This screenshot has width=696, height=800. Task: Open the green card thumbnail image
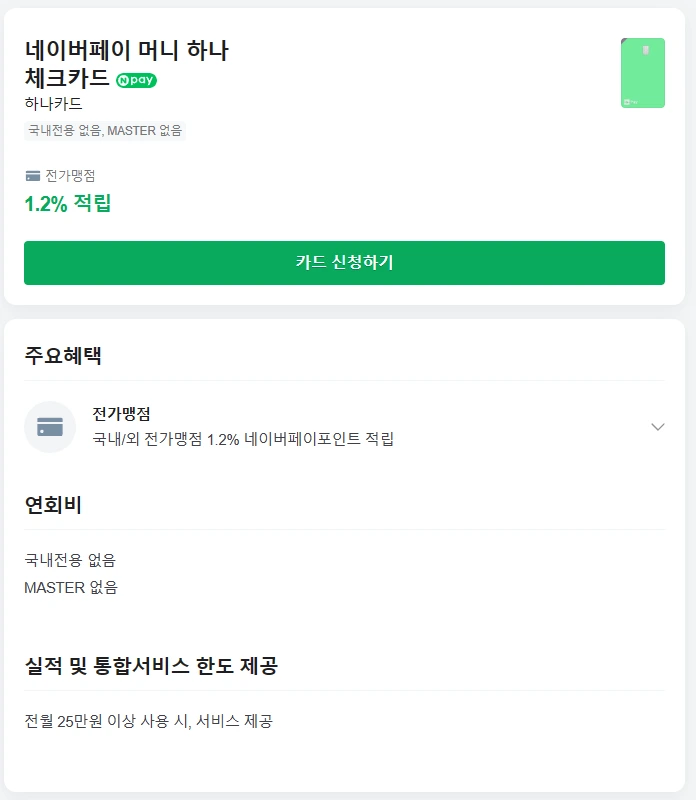coord(641,74)
